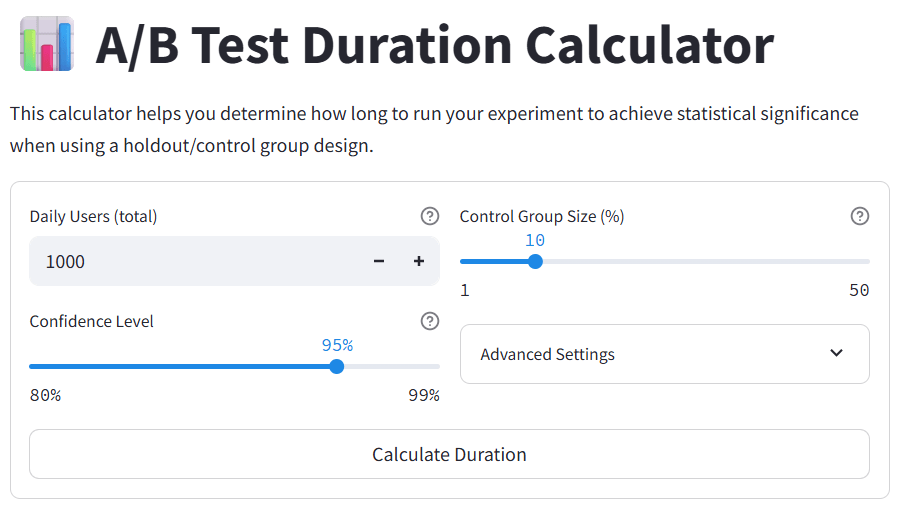The image size is (900, 511).
Task: Increase Daily Users with plus button
Action: point(419,262)
